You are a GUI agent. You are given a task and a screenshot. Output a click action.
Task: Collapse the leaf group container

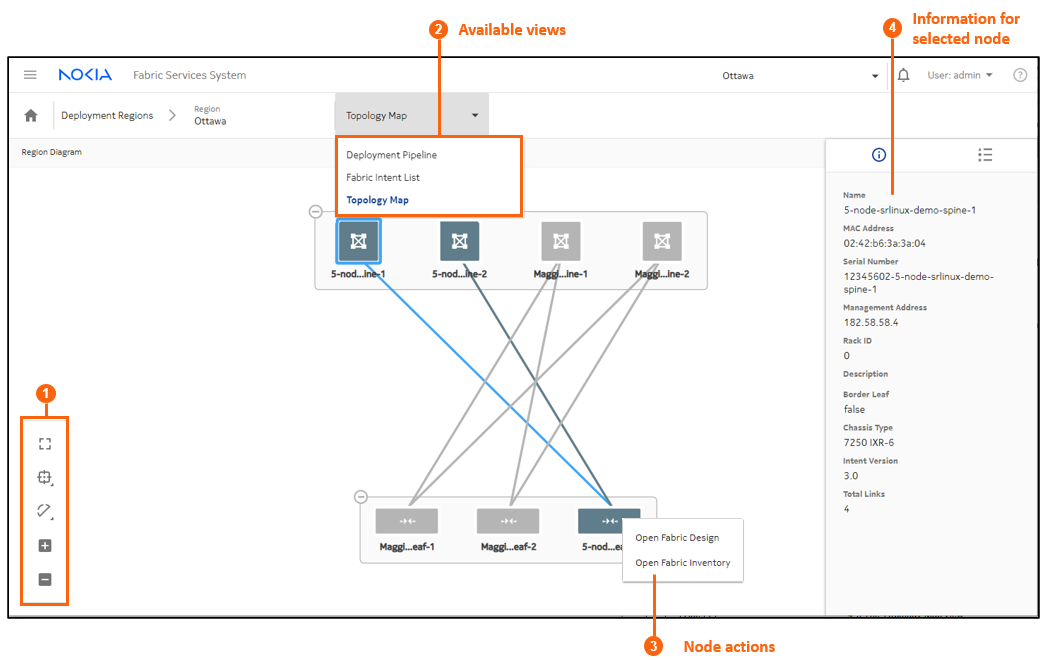tap(361, 497)
